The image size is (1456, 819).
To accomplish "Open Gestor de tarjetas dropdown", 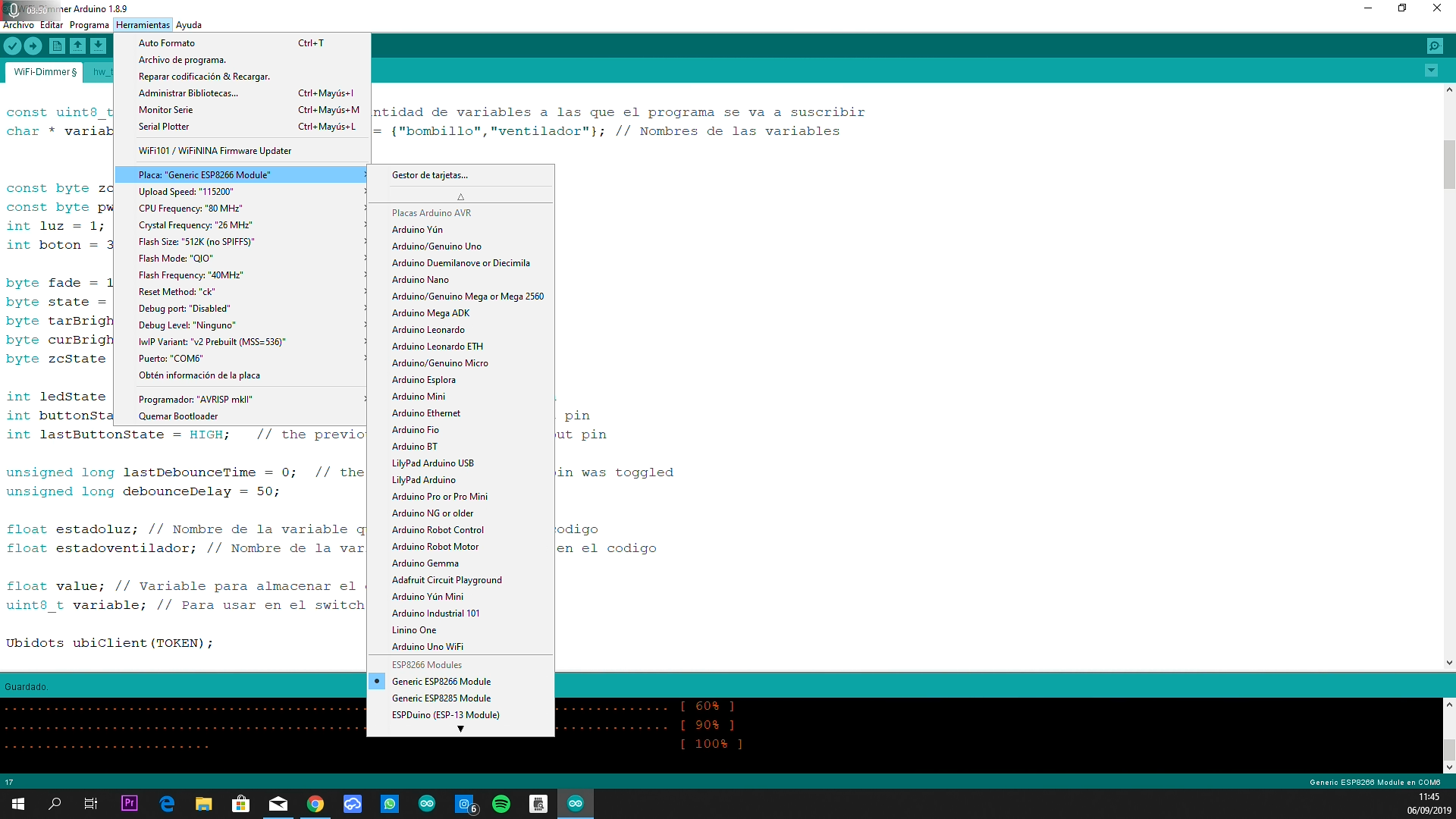I will (x=429, y=174).
